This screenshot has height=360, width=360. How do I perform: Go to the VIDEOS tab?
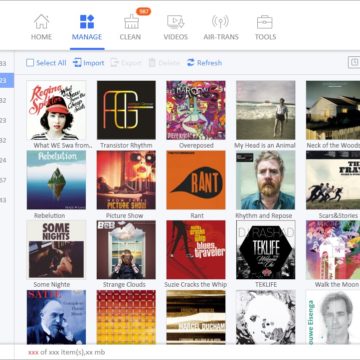[x=176, y=27]
